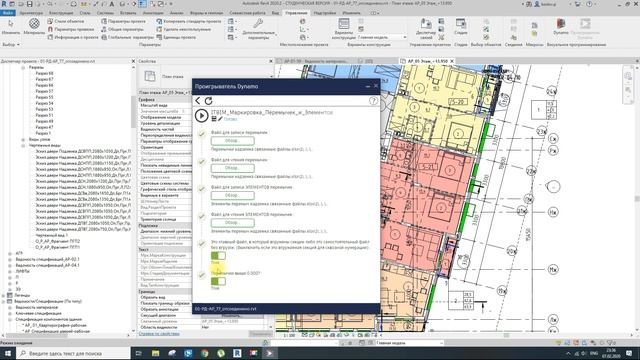Click the pencil edit icon under script name
The width and height of the screenshot is (640, 360).
pos(220,119)
